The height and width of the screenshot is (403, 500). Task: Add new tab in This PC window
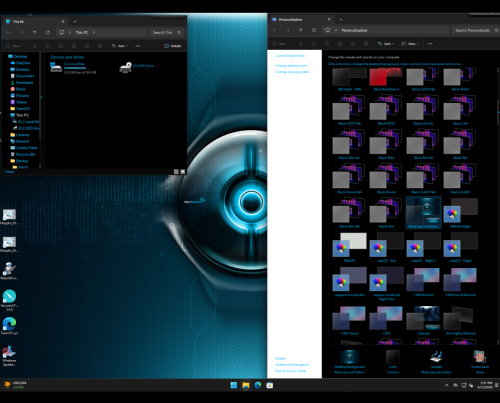pos(75,21)
